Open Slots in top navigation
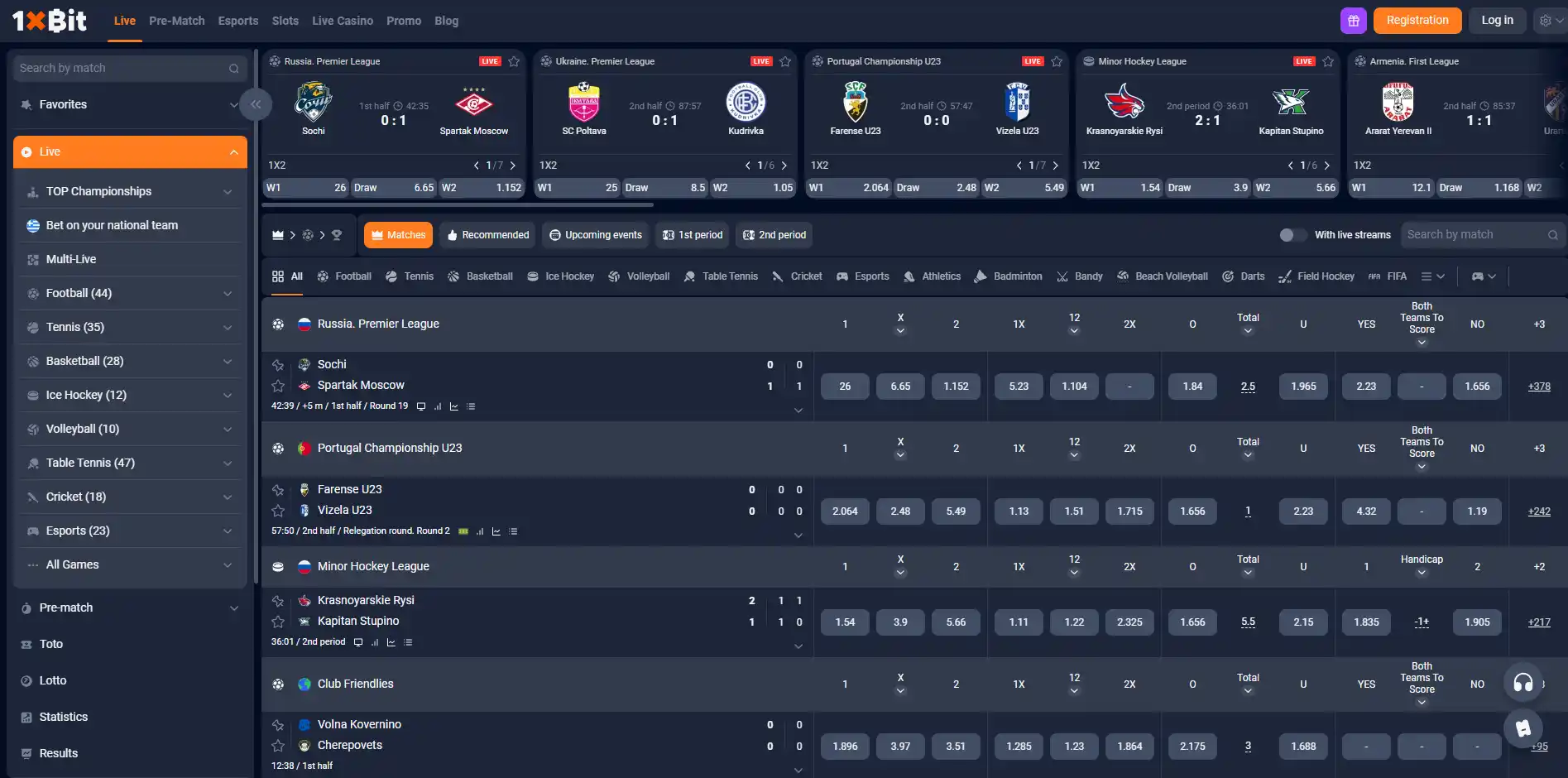The image size is (1568, 778). point(285,21)
